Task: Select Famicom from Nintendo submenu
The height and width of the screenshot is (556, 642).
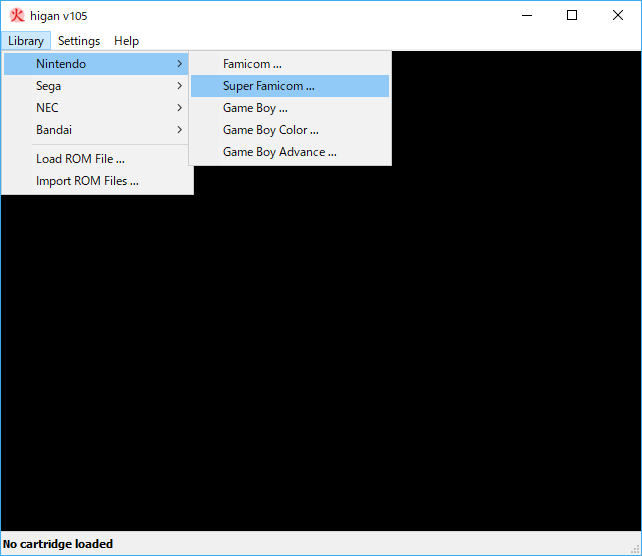Action: coord(252,64)
